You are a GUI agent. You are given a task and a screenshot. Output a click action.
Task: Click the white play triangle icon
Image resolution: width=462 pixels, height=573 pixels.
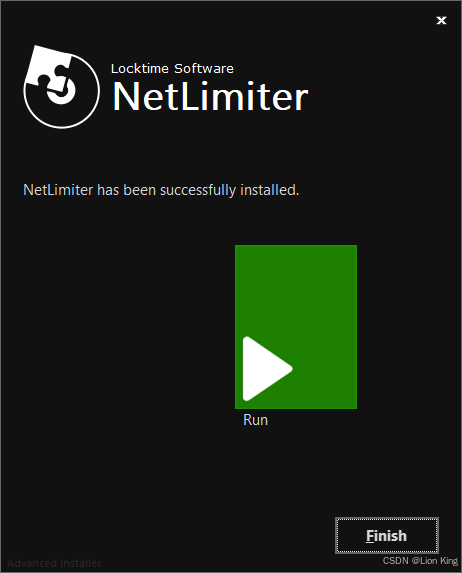coord(266,369)
